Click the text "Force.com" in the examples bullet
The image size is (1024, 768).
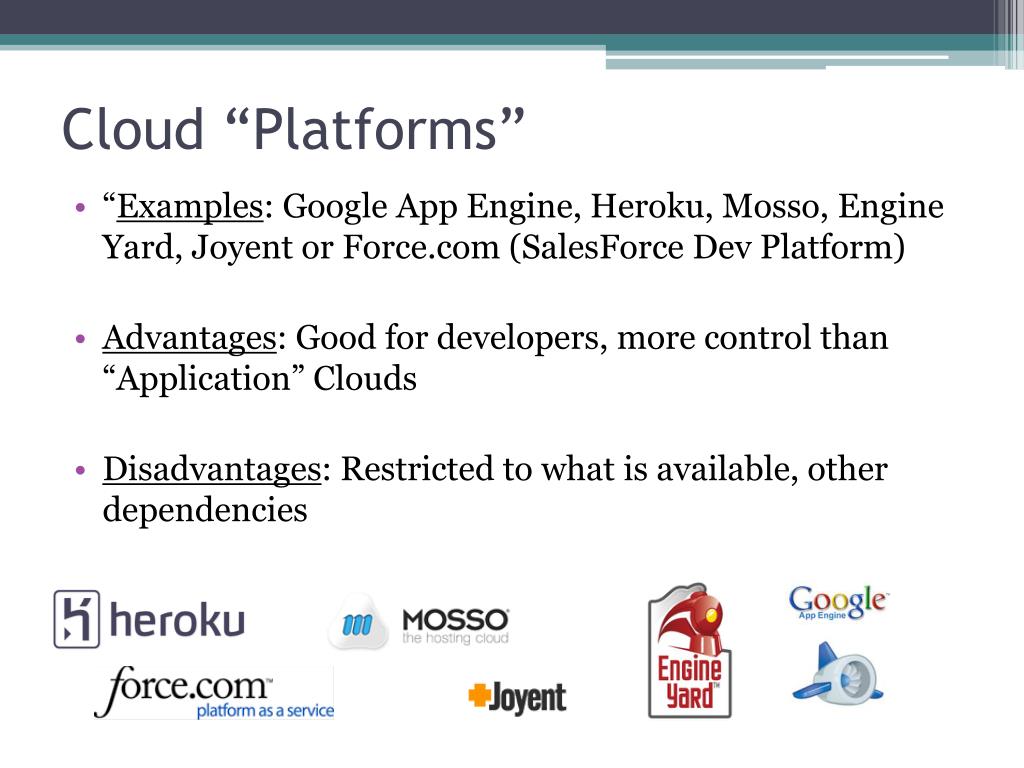click(x=421, y=248)
